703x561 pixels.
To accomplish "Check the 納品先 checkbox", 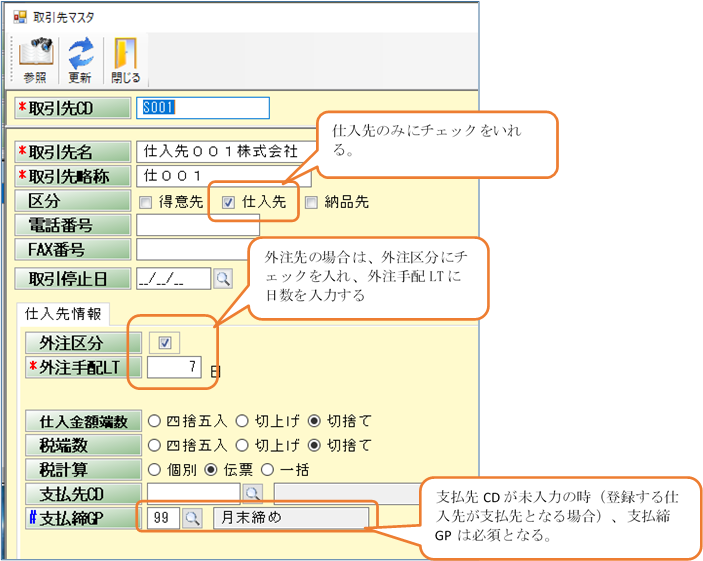I will (x=311, y=203).
